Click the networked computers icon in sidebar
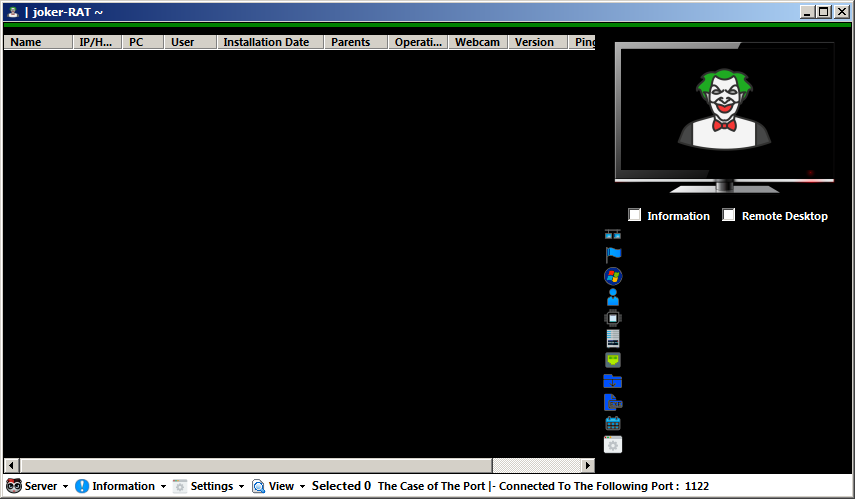Viewport: 855px width, 499px height. (x=613, y=234)
